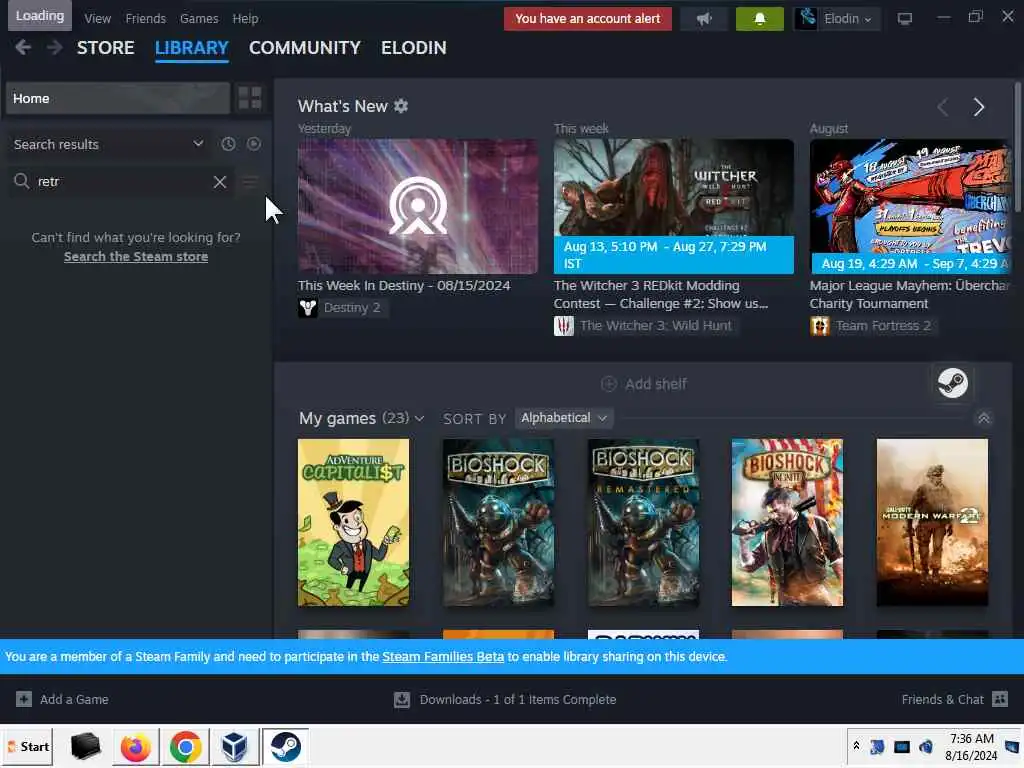Change the Alphabetical sort dropdown
The height and width of the screenshot is (768, 1024).
[x=564, y=417]
